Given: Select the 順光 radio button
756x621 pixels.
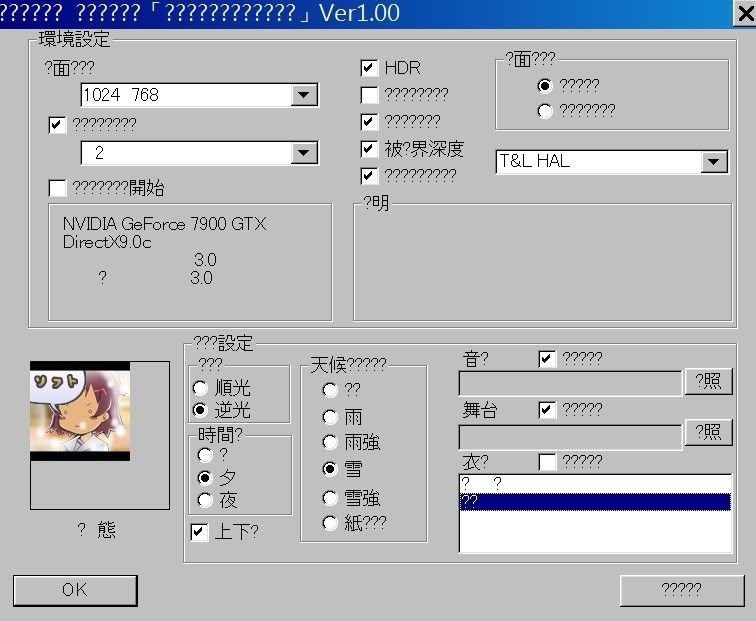Looking at the screenshot, I should pos(201,388).
